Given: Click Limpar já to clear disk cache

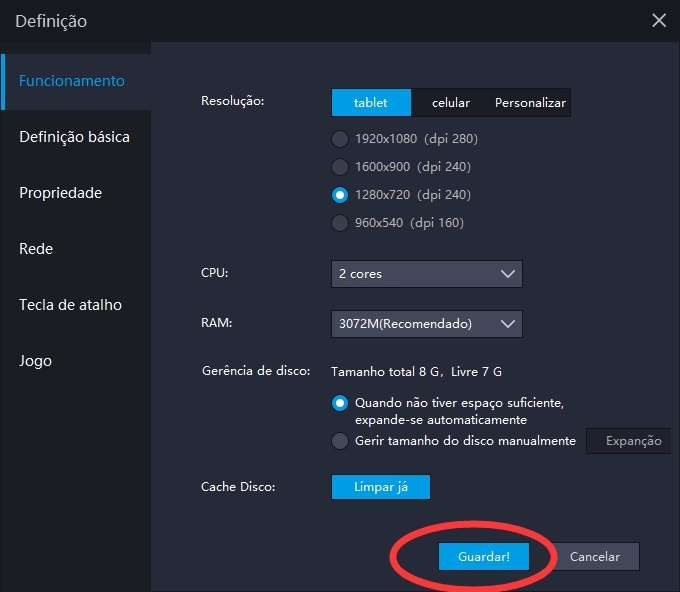Looking at the screenshot, I should point(380,487).
